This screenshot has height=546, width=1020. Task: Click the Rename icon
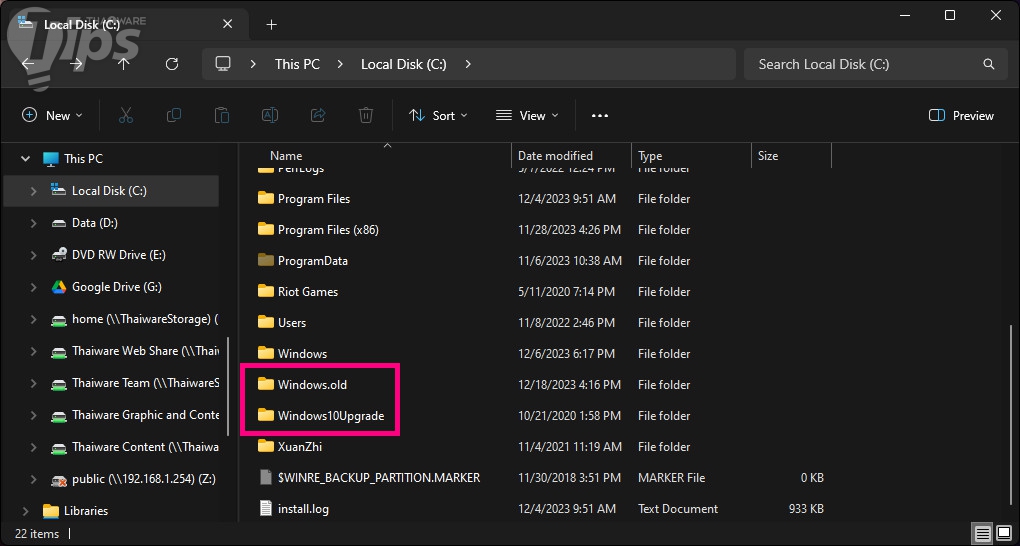pyautogui.click(x=270, y=115)
